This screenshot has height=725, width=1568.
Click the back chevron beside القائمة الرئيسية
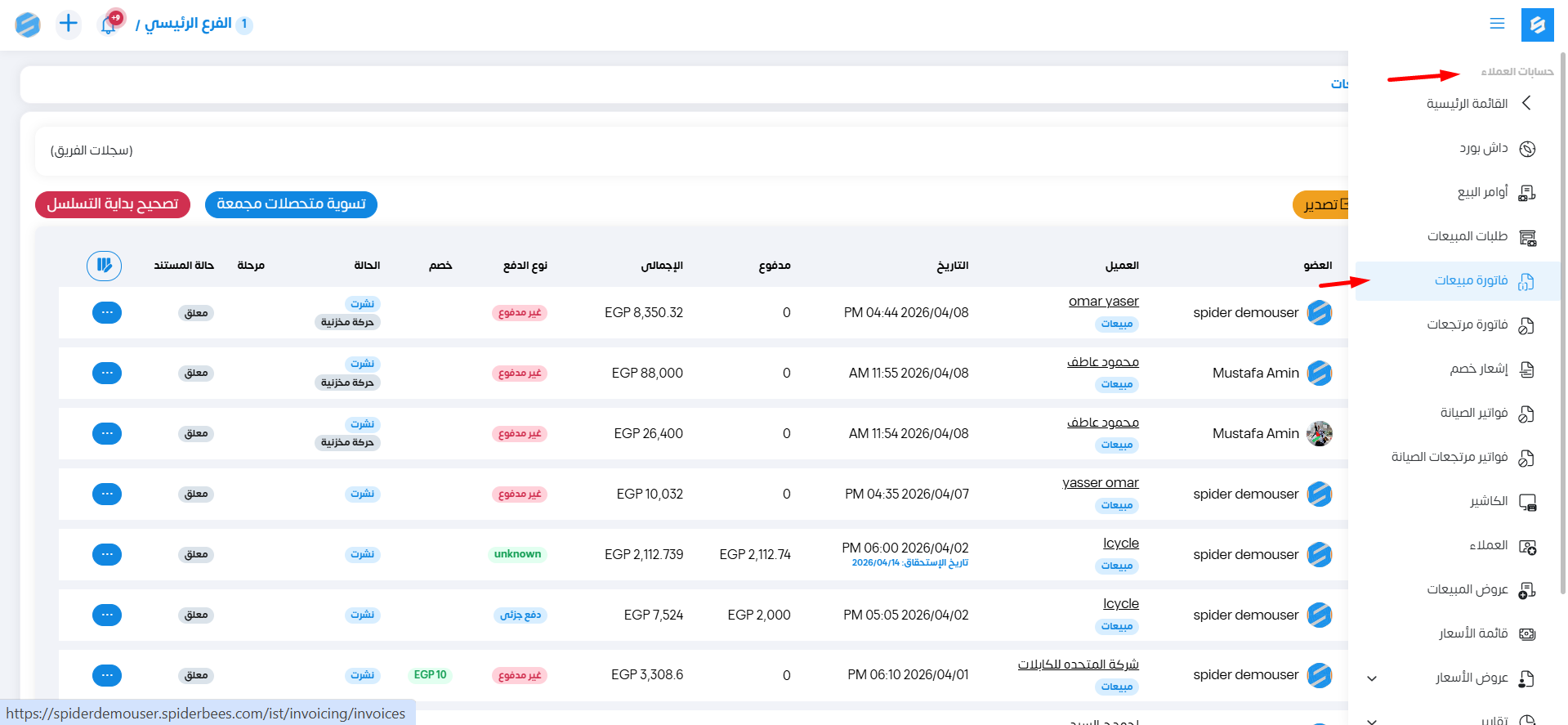tap(1526, 104)
